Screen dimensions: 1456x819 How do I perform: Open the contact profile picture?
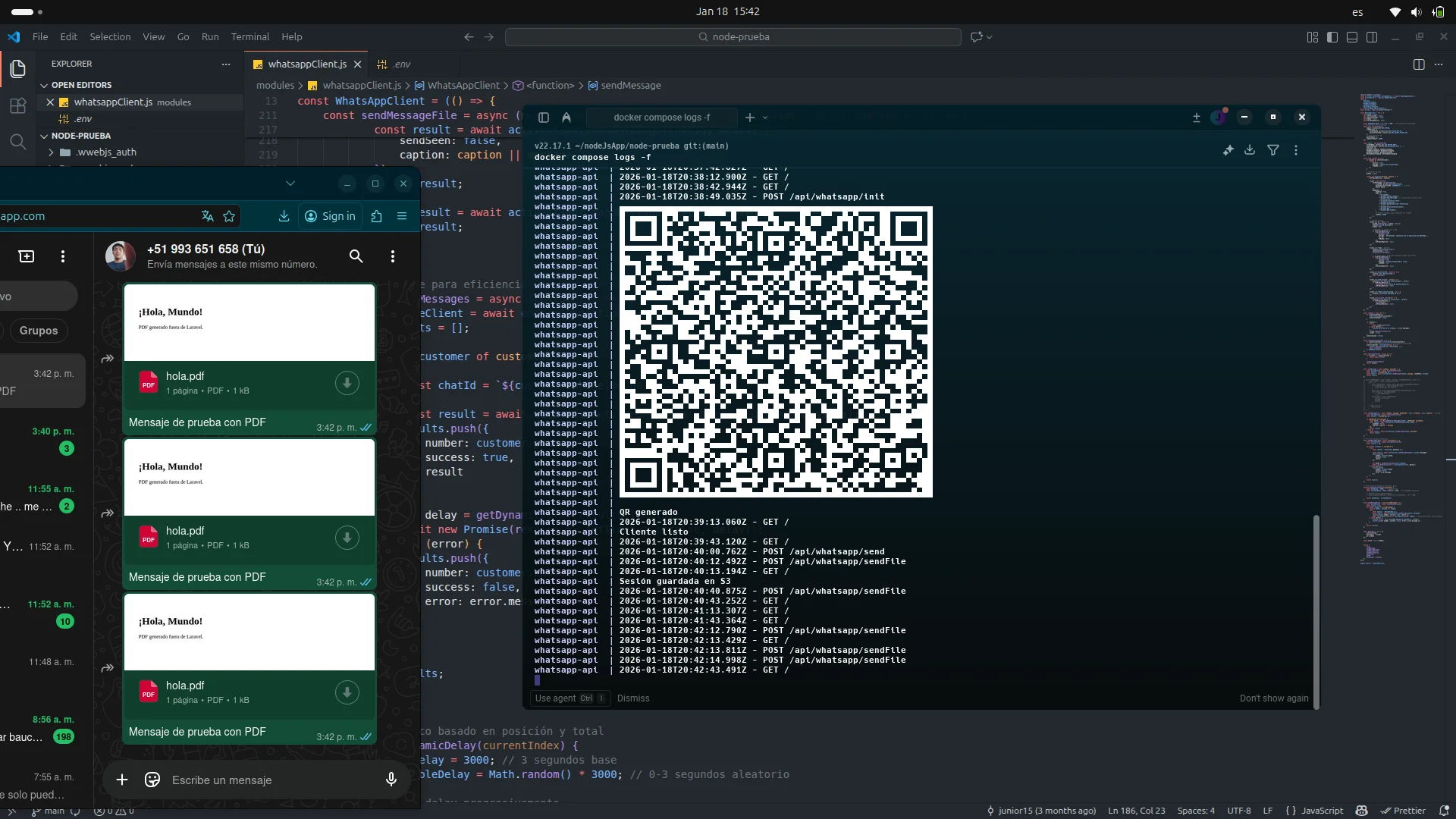(120, 256)
